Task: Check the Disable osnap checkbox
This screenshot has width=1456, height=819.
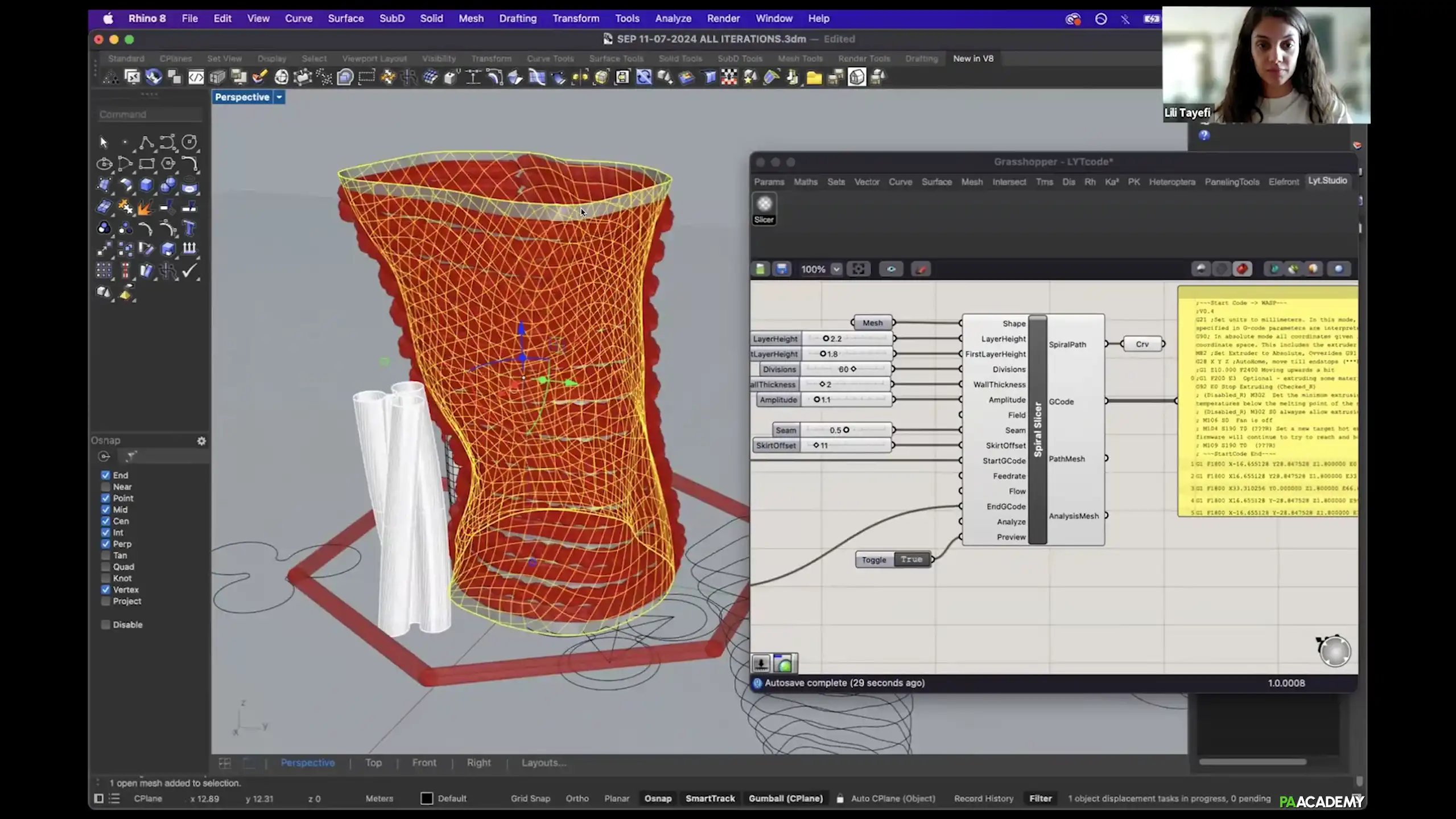Action: (106, 624)
